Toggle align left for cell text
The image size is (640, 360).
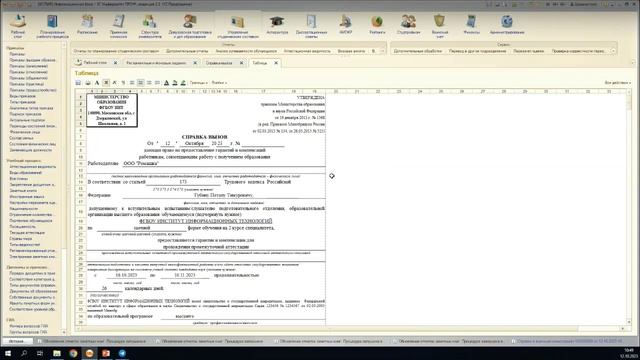(132, 82)
